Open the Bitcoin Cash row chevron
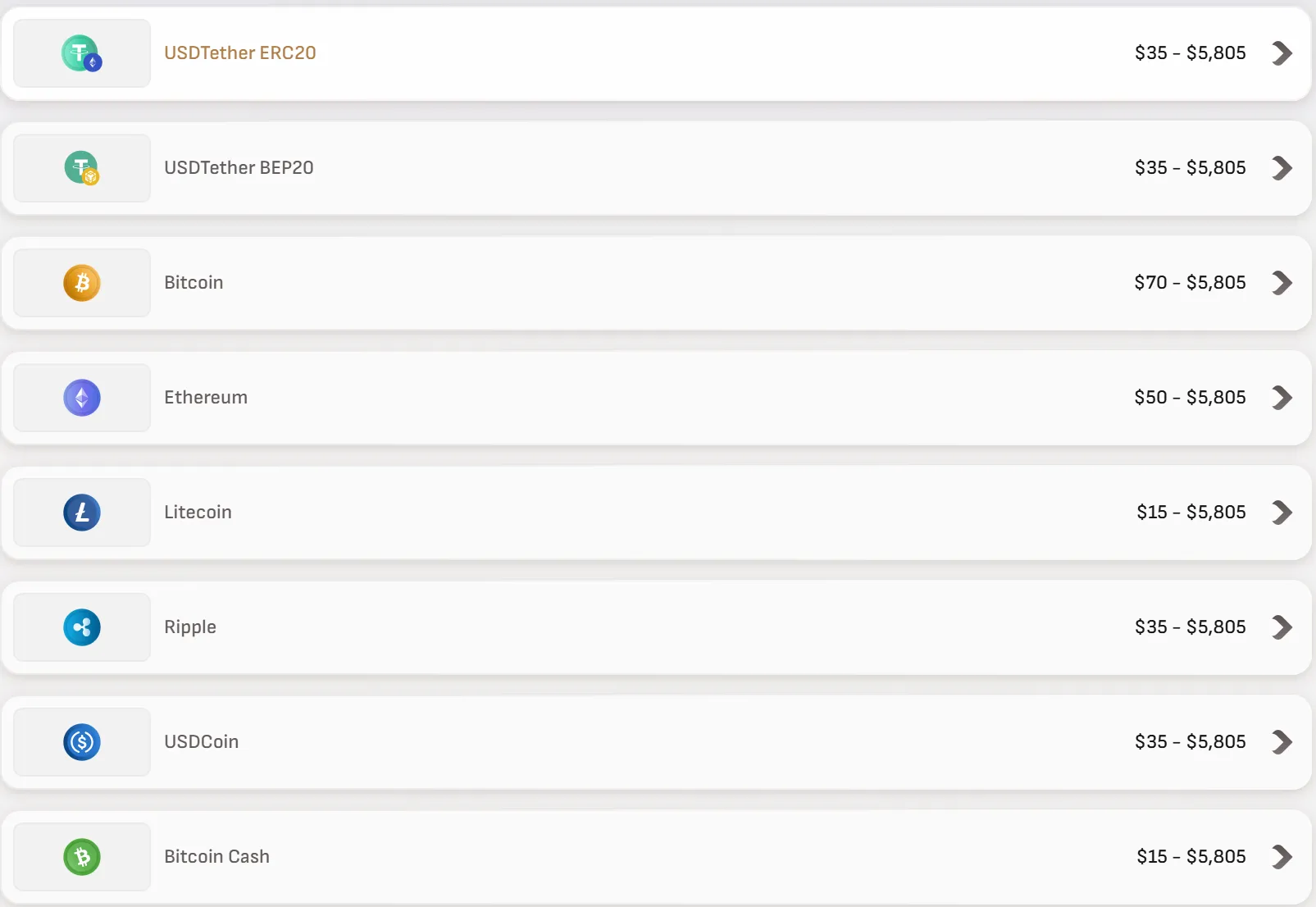Image resolution: width=1316 pixels, height=907 pixels. point(1282,857)
